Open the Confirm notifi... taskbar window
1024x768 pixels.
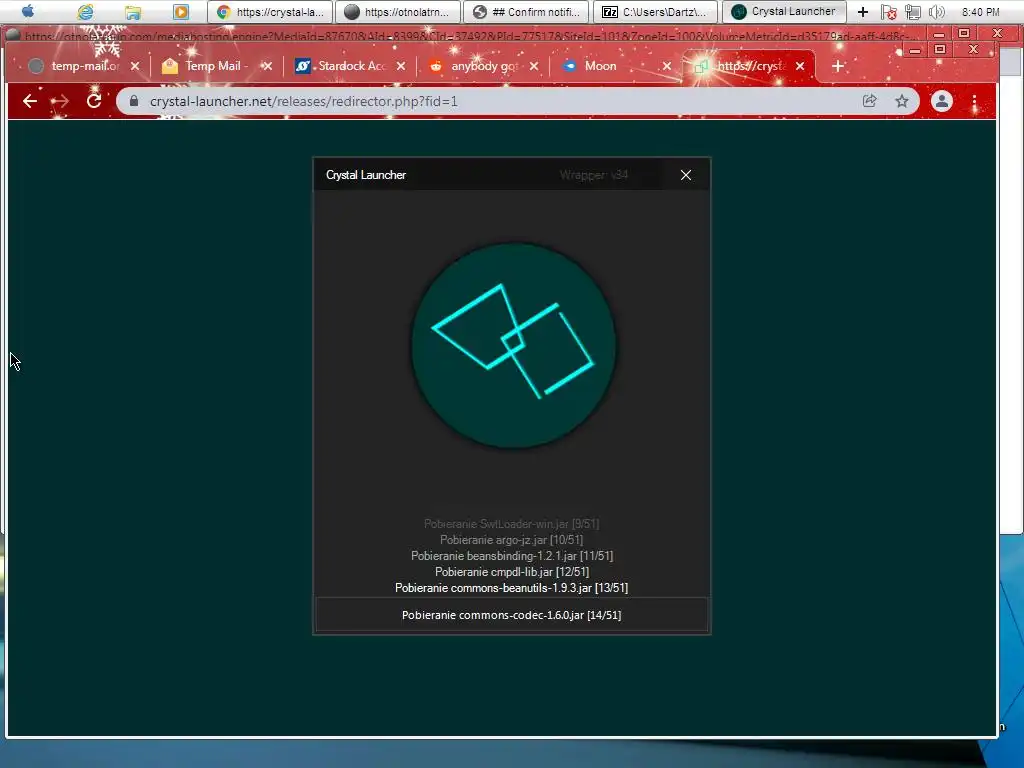coord(526,12)
